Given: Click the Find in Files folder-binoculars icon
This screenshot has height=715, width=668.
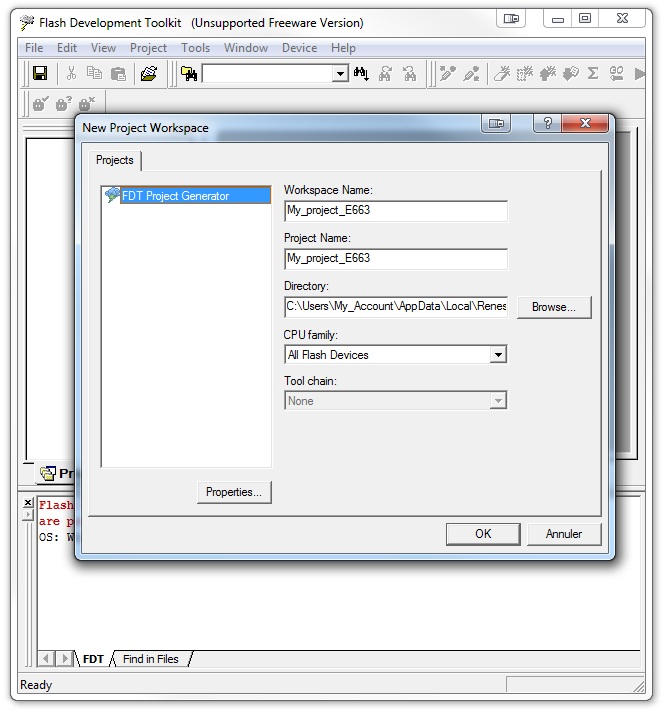Looking at the screenshot, I should pyautogui.click(x=189, y=73).
